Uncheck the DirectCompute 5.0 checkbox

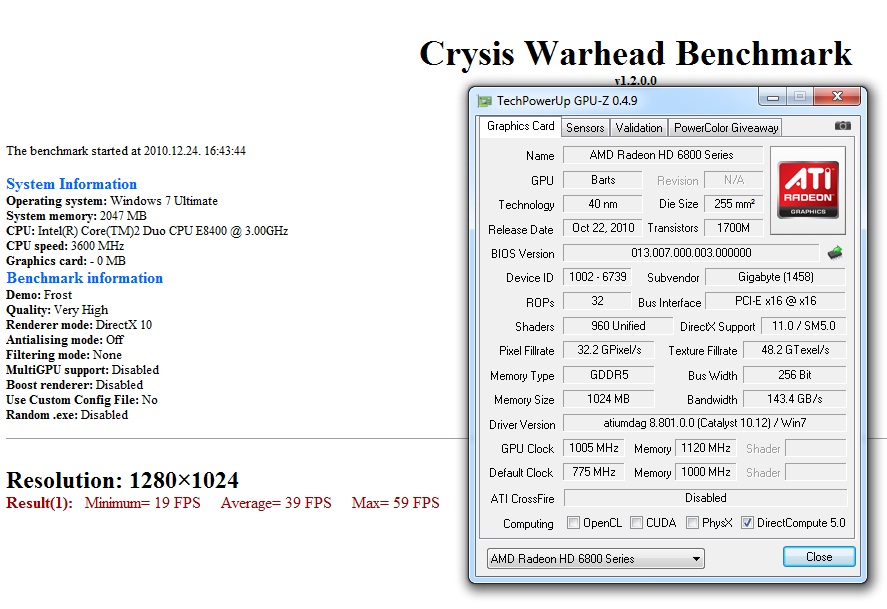tap(747, 522)
